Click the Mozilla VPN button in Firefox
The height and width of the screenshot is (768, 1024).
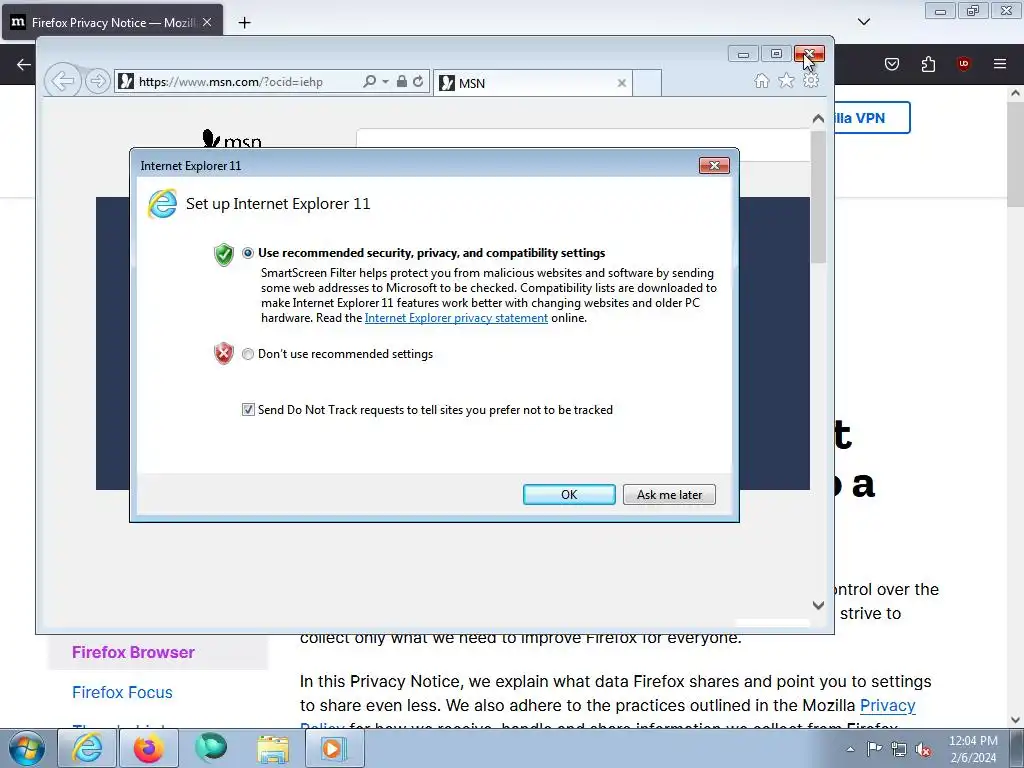(871, 118)
